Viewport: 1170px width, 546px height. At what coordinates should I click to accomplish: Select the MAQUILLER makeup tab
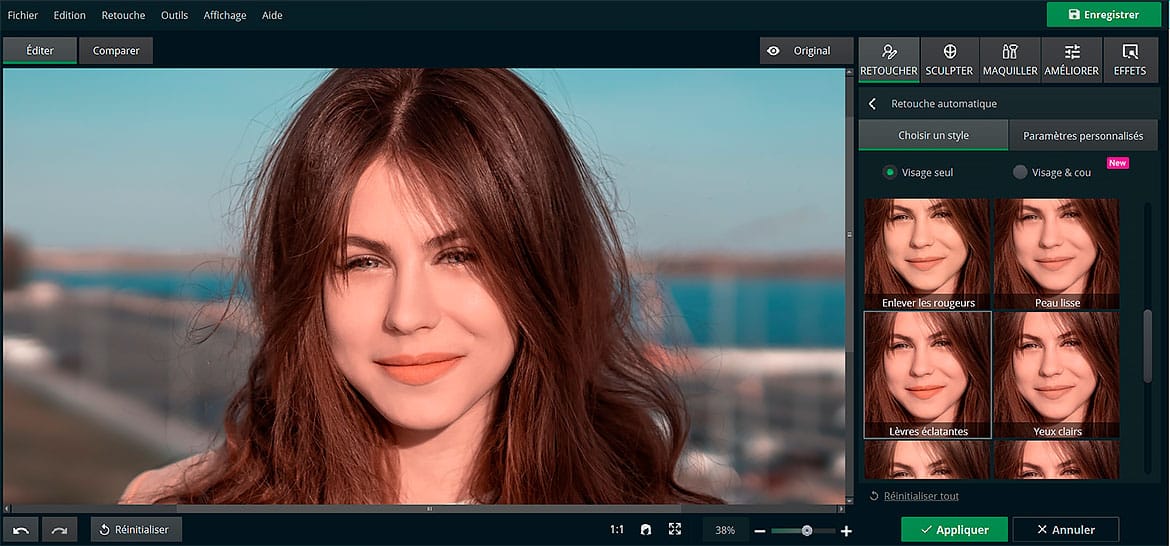pyautogui.click(x=1010, y=60)
